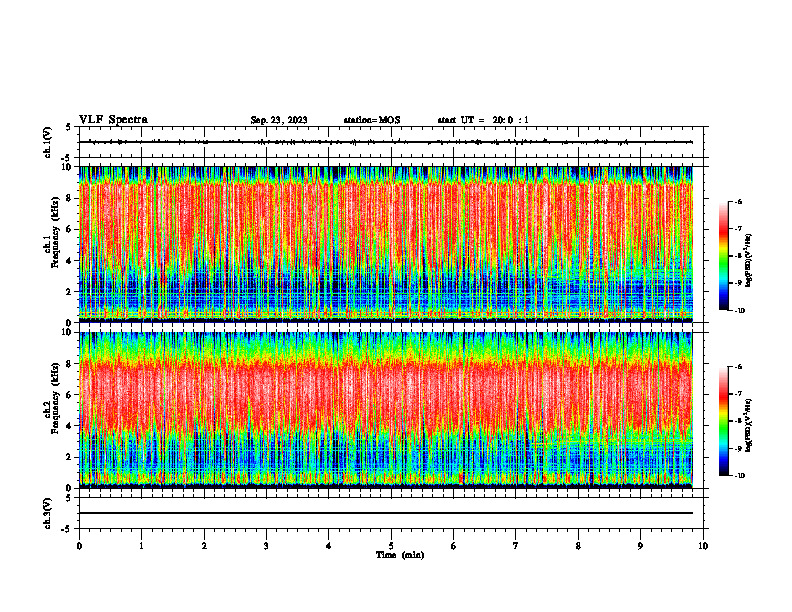Click the "10" kHz tick label on the ch.1 frequency axis
792x612 pixels.
(68, 167)
